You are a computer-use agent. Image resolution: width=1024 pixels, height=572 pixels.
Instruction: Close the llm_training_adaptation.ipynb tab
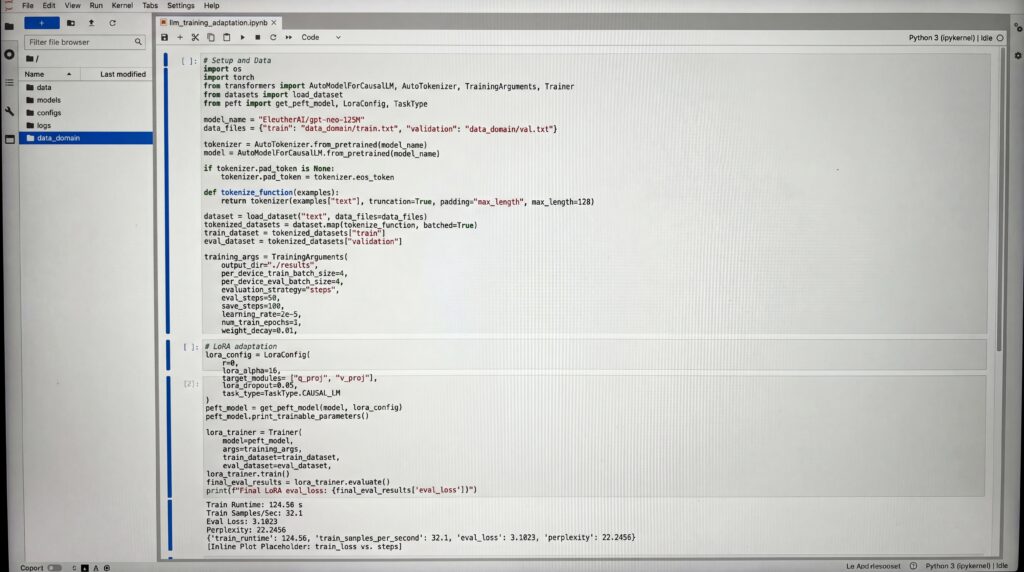(274, 22)
